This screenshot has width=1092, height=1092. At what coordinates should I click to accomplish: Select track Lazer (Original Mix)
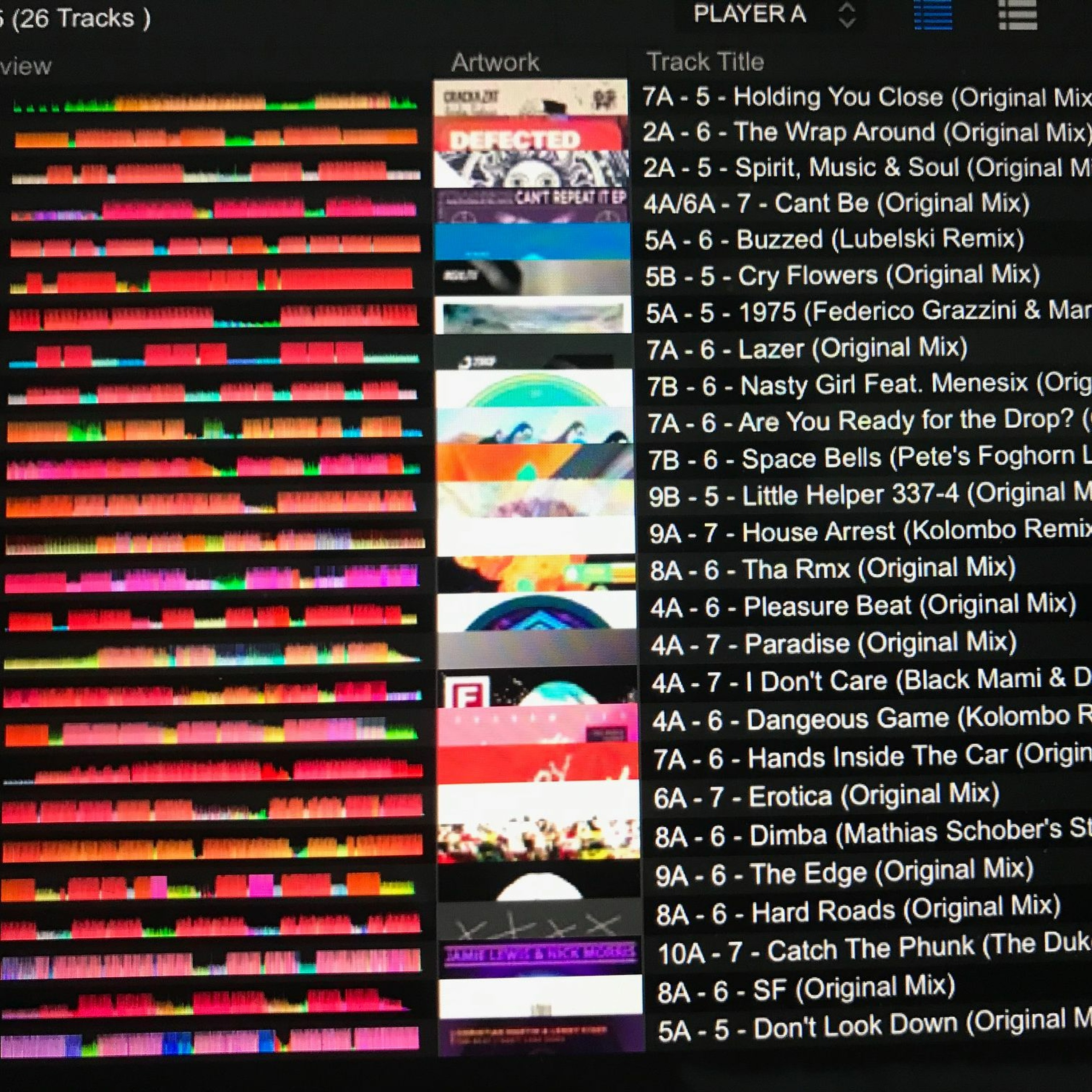click(x=807, y=349)
